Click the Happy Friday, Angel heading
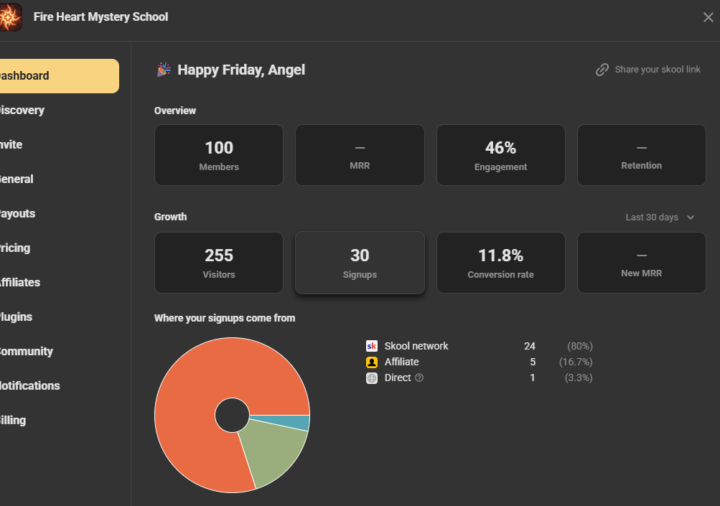This screenshot has height=506, width=720. click(241, 70)
